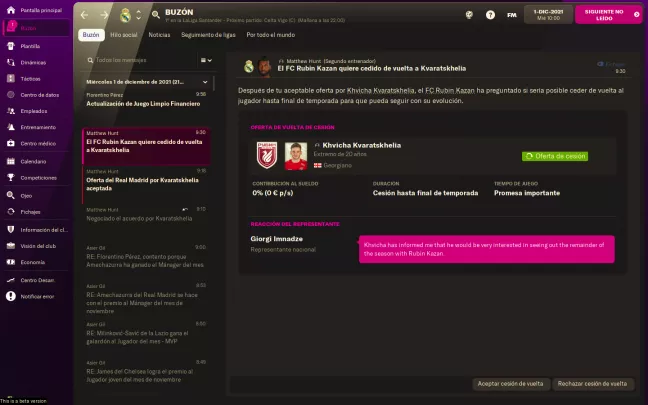Click Siguiente no leído button
The image size is (648, 405).
point(608,15)
